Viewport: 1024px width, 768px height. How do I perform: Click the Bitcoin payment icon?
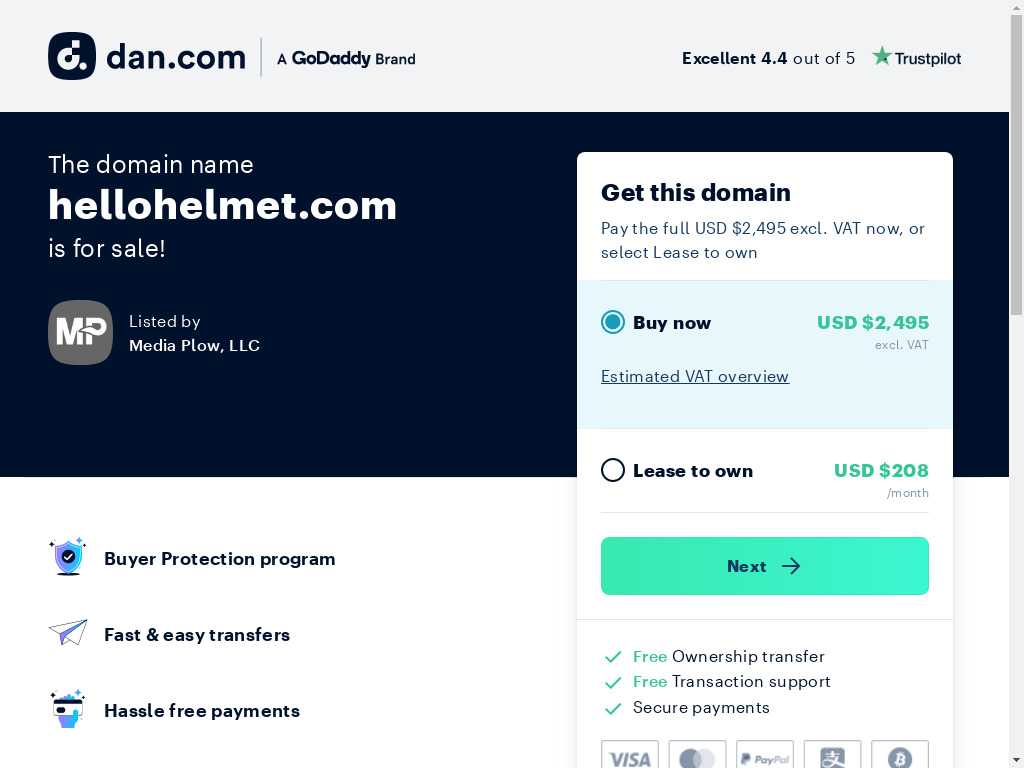[900, 756]
